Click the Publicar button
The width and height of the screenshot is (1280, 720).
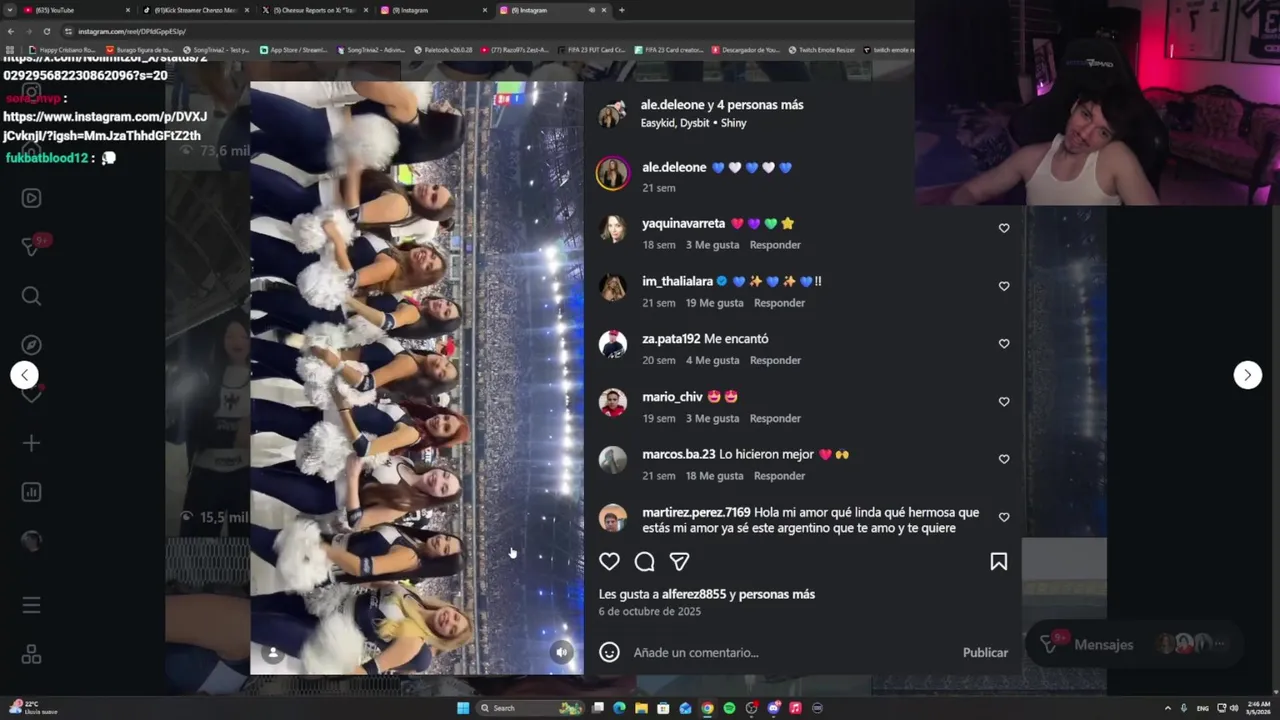(985, 652)
